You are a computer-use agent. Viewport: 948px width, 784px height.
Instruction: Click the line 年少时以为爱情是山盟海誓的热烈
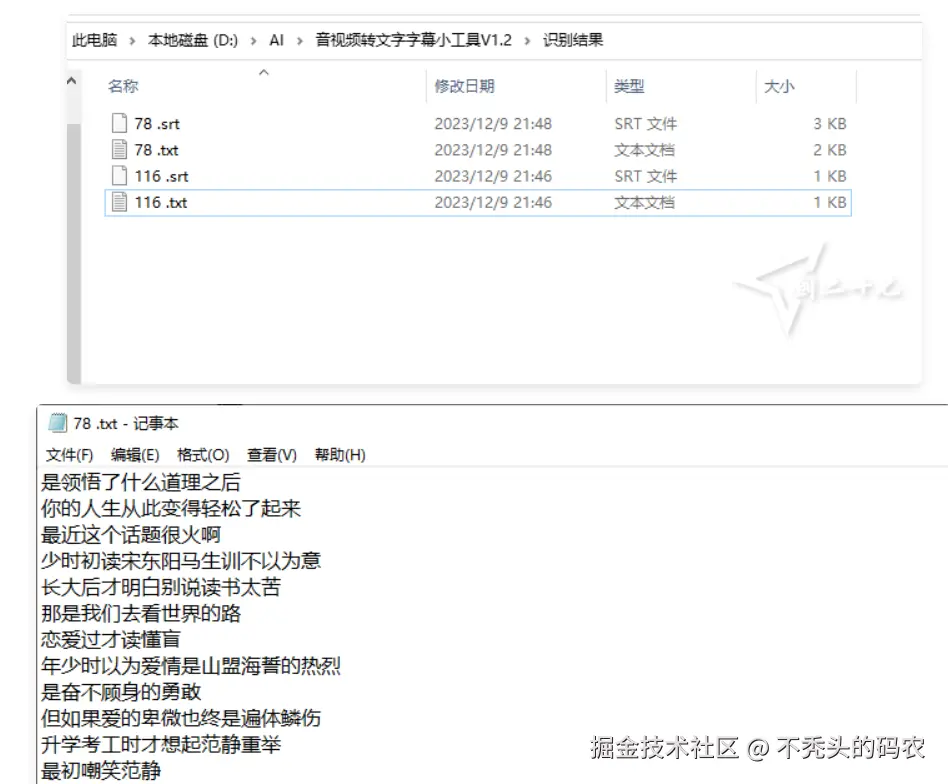point(190,666)
